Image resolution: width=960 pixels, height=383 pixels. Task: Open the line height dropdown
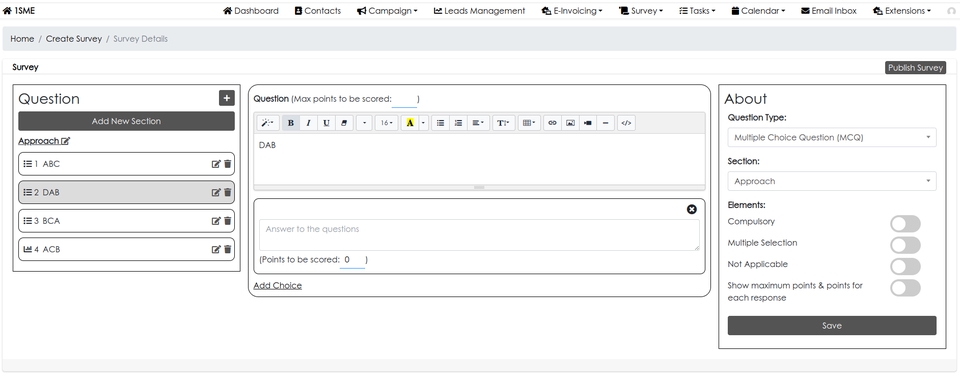(503, 123)
